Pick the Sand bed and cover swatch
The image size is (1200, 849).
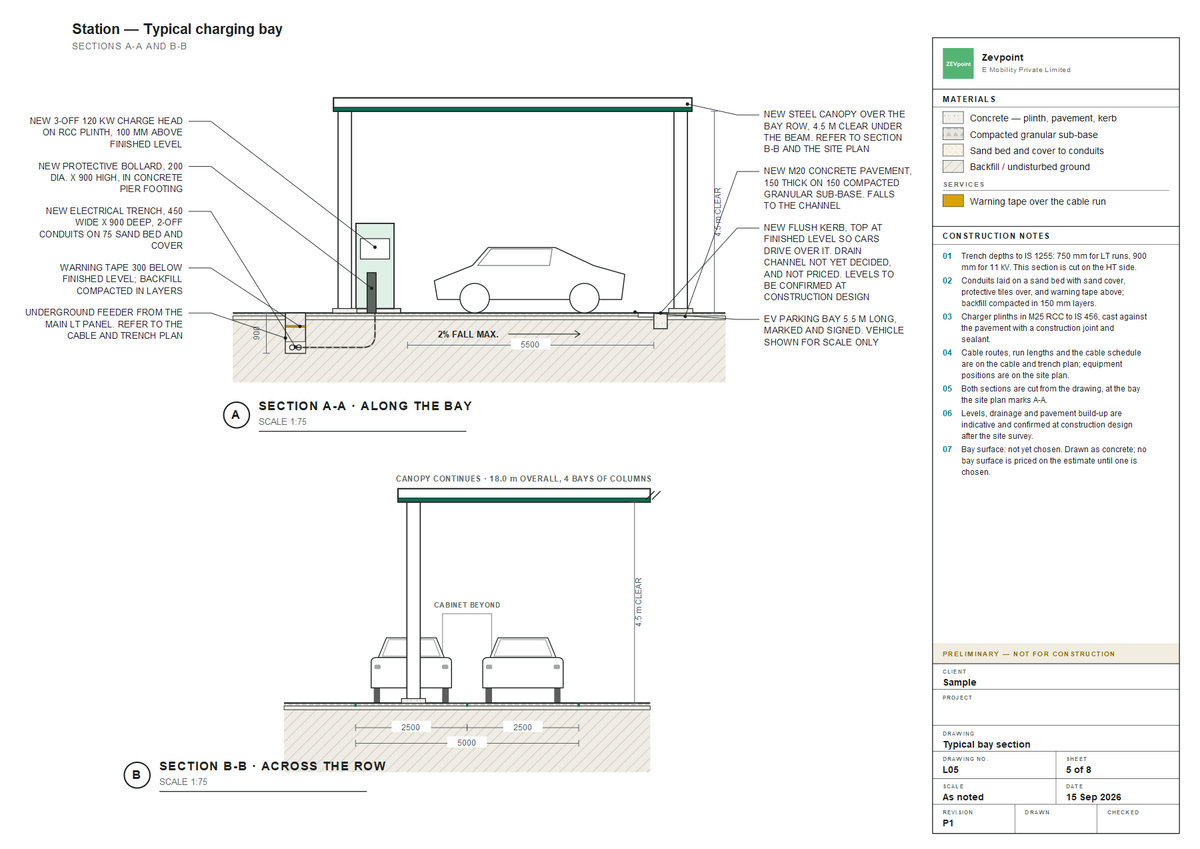coord(953,150)
